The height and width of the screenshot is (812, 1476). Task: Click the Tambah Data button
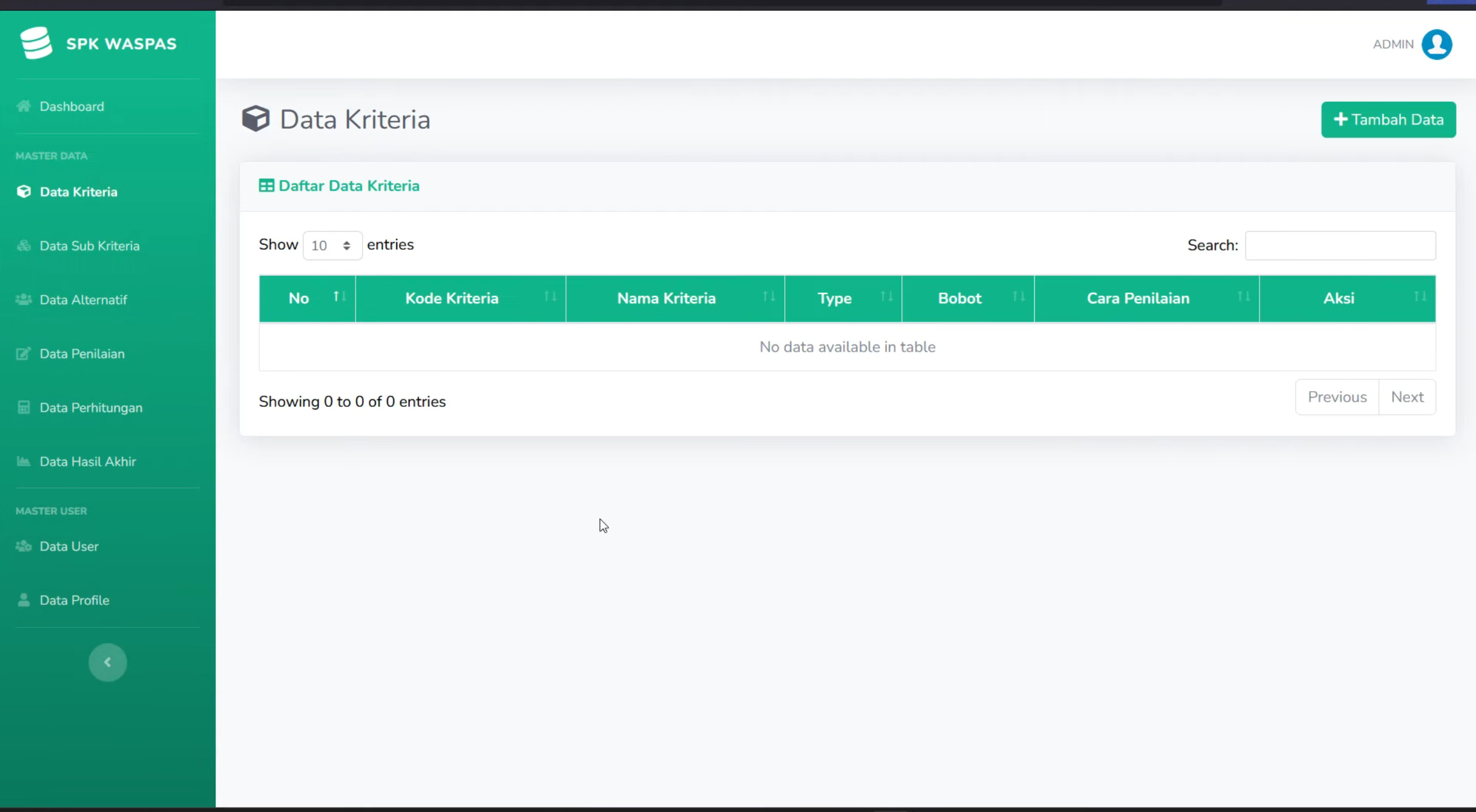pyautogui.click(x=1388, y=119)
